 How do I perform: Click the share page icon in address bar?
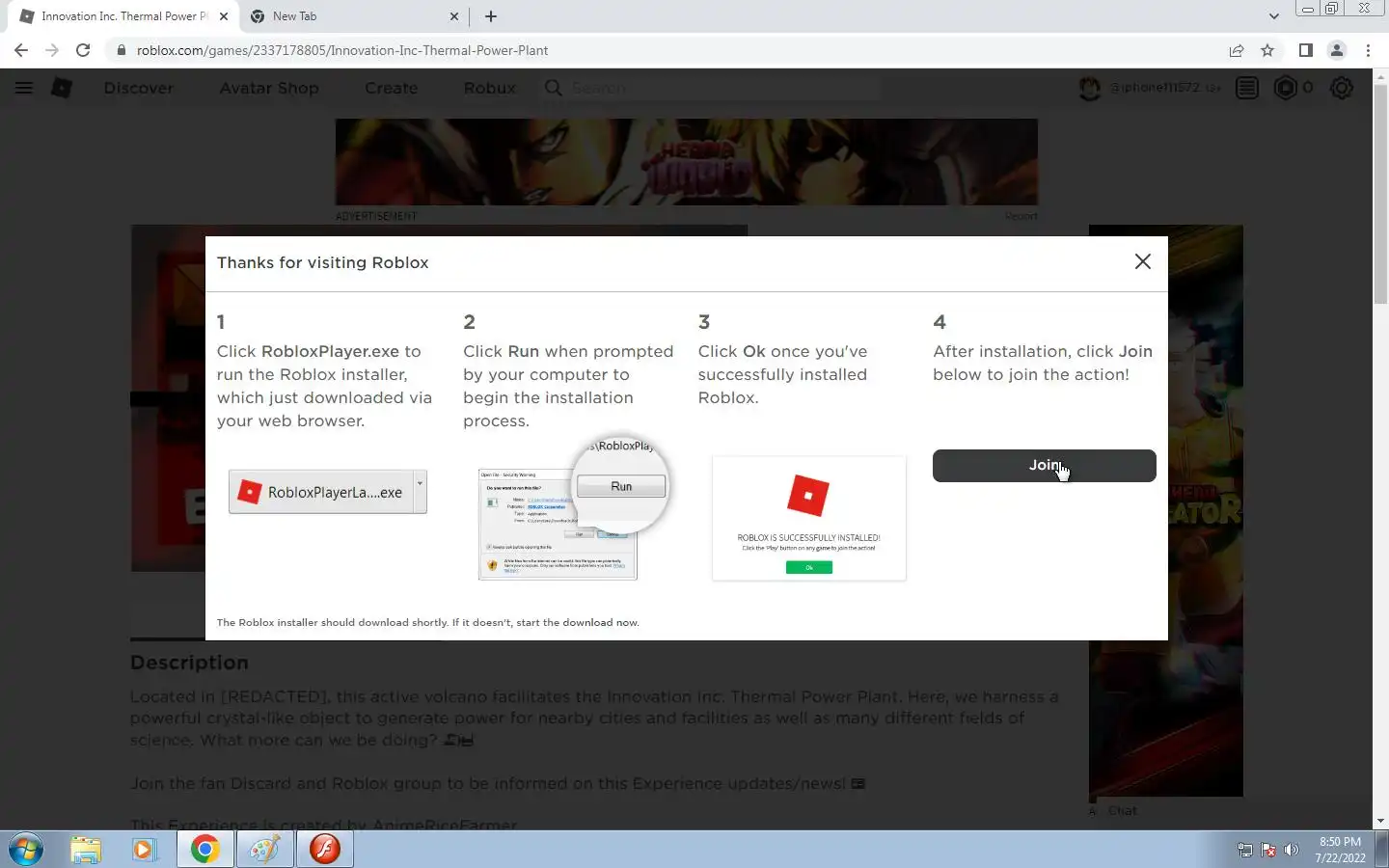[1237, 50]
